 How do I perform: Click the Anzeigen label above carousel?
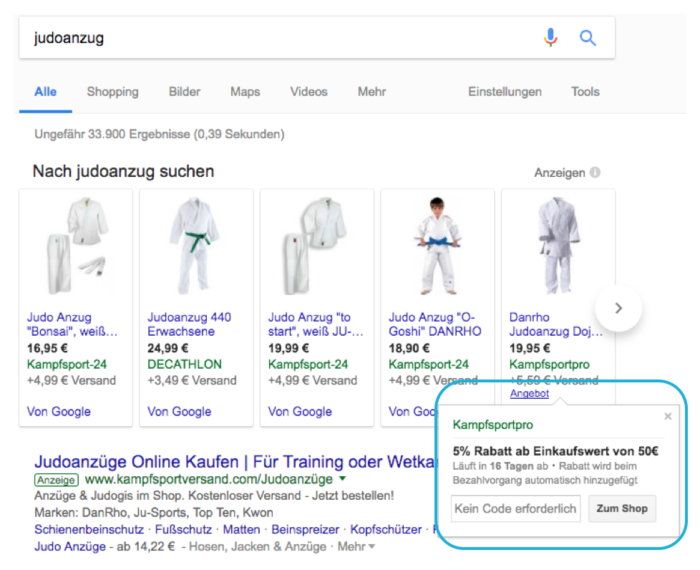[559, 173]
